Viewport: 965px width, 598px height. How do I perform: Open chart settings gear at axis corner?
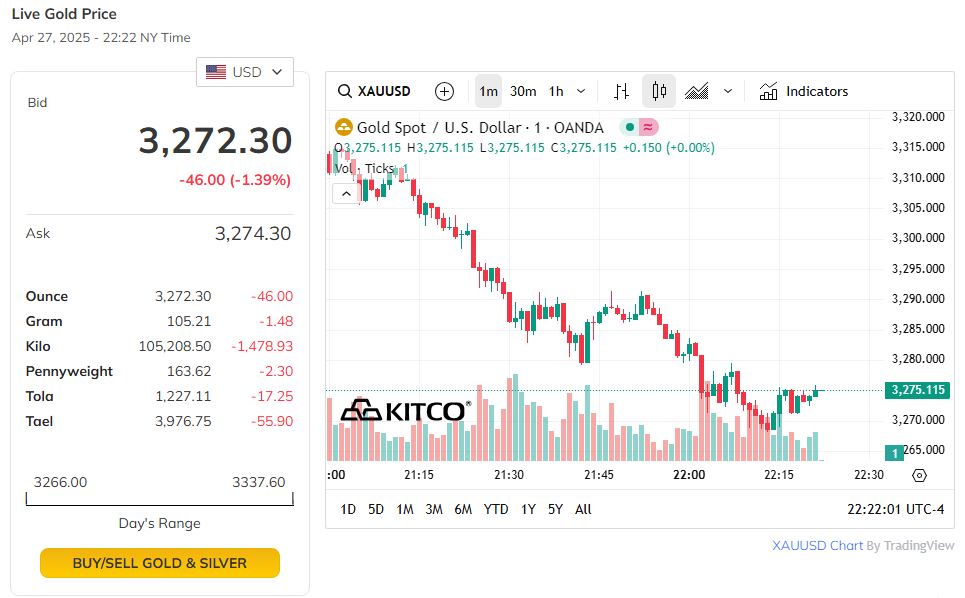(x=920, y=475)
